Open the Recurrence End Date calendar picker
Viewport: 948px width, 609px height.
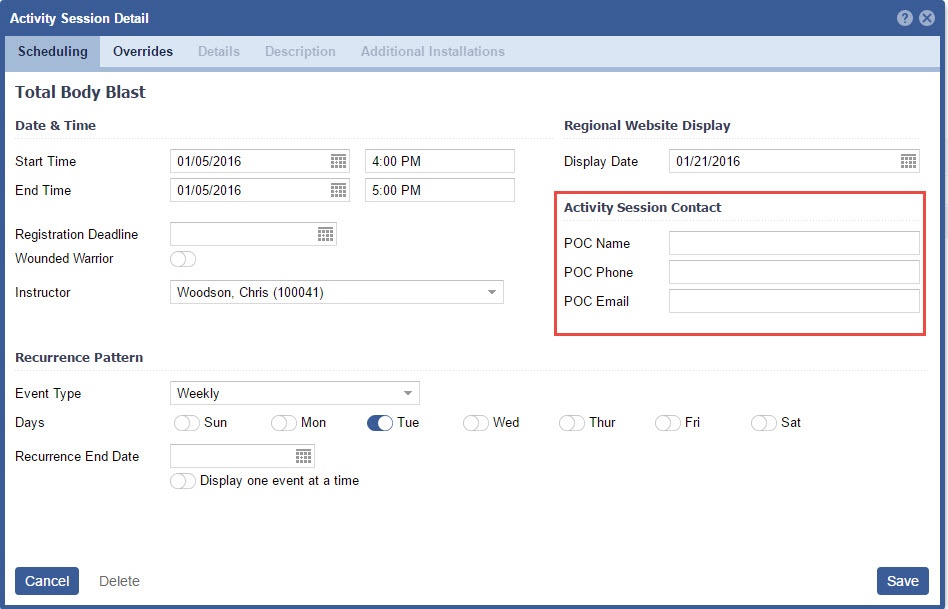click(303, 456)
